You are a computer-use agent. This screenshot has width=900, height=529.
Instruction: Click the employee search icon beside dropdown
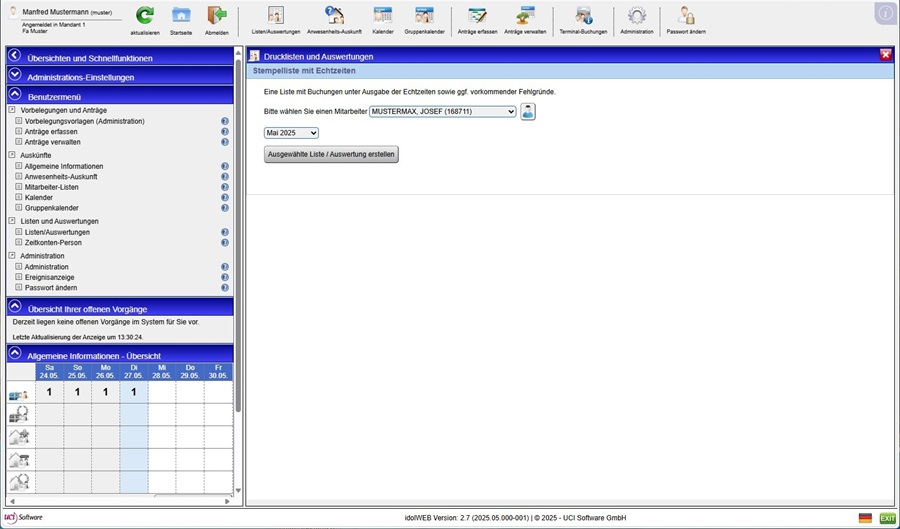coord(528,112)
